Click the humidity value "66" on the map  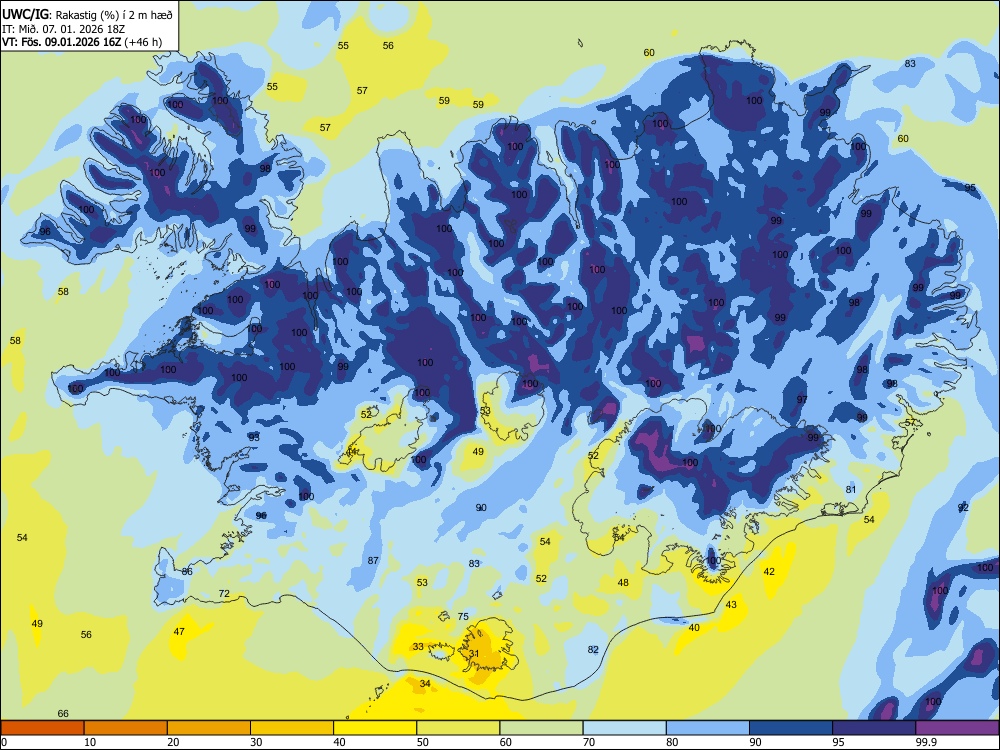click(x=63, y=714)
